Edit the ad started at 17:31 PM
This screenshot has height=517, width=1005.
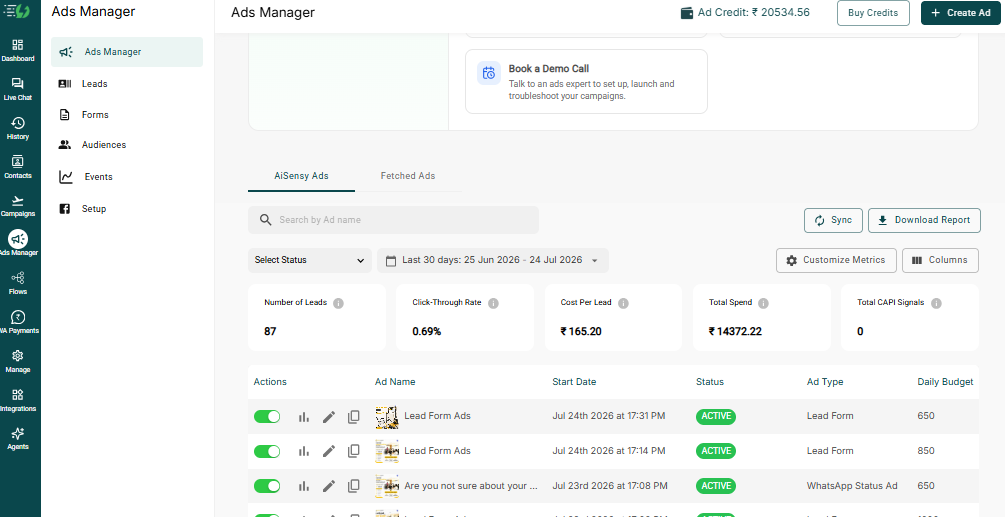click(x=329, y=416)
